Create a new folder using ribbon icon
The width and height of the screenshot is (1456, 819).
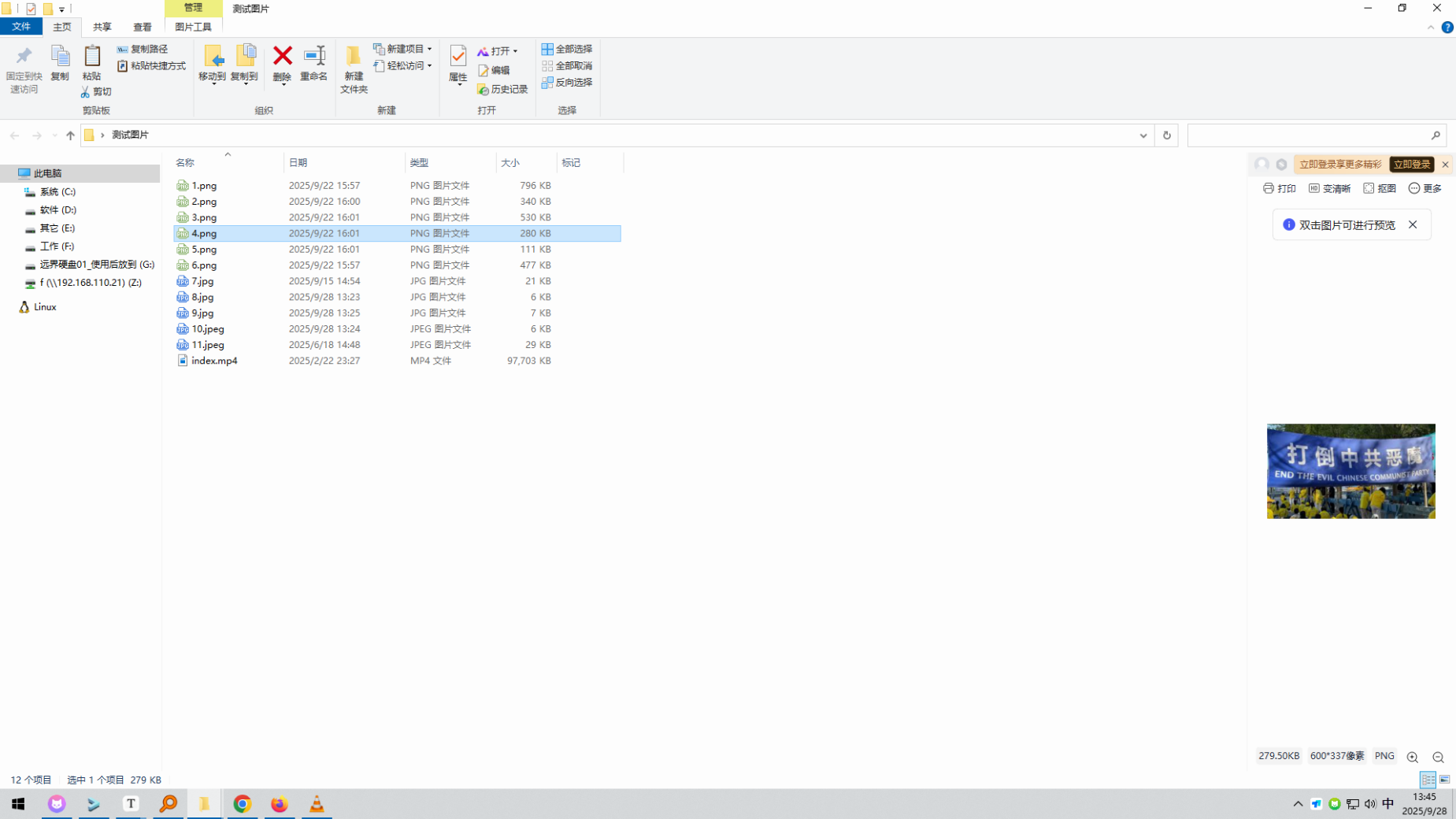click(354, 57)
